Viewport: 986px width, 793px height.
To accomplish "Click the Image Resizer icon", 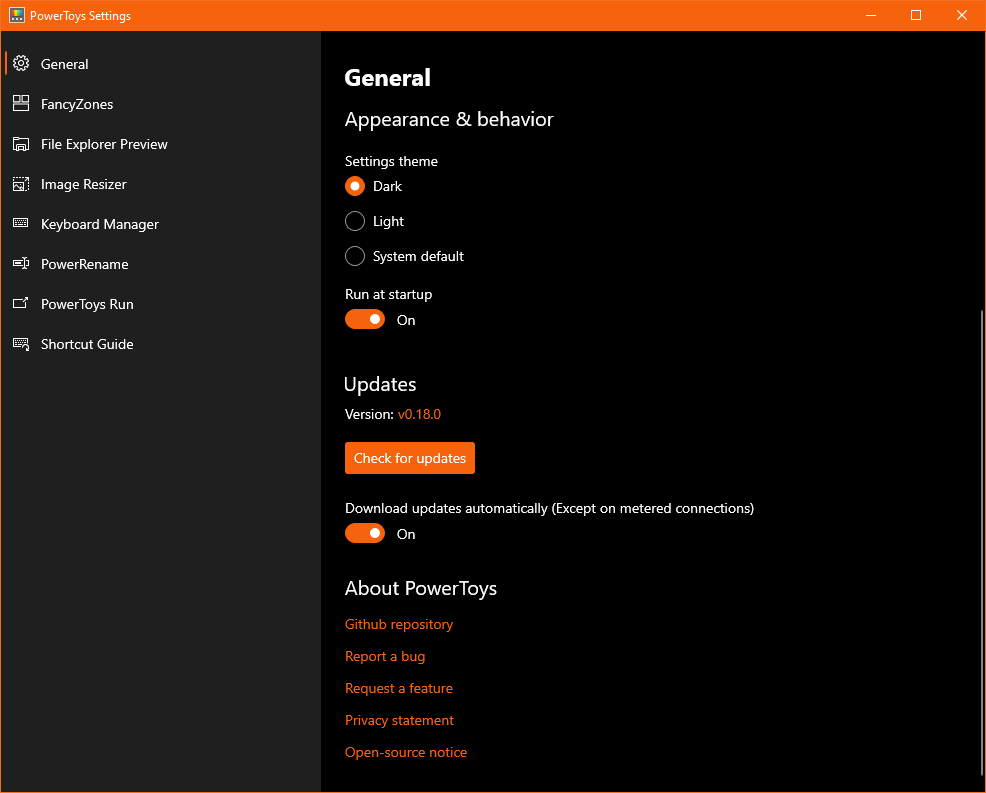I will [21, 184].
